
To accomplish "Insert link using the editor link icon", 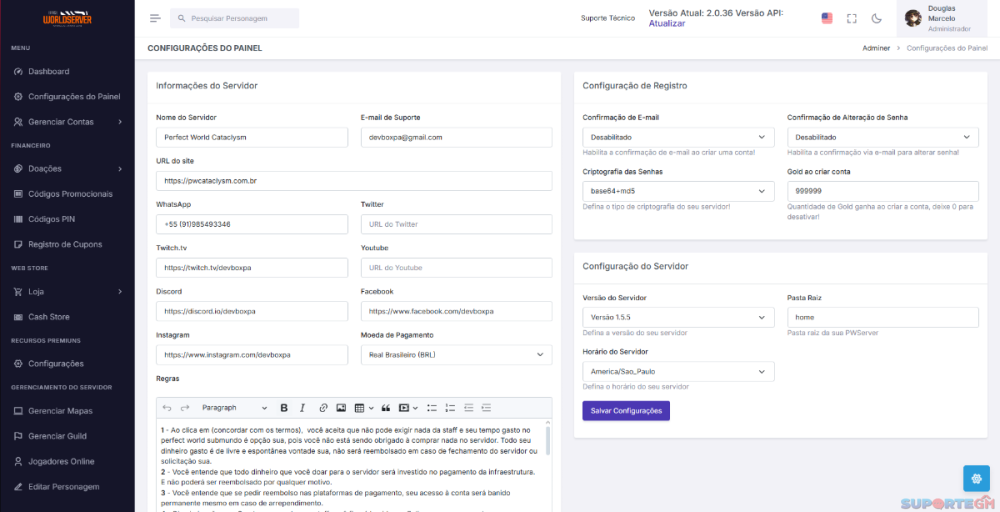I will [x=323, y=408].
